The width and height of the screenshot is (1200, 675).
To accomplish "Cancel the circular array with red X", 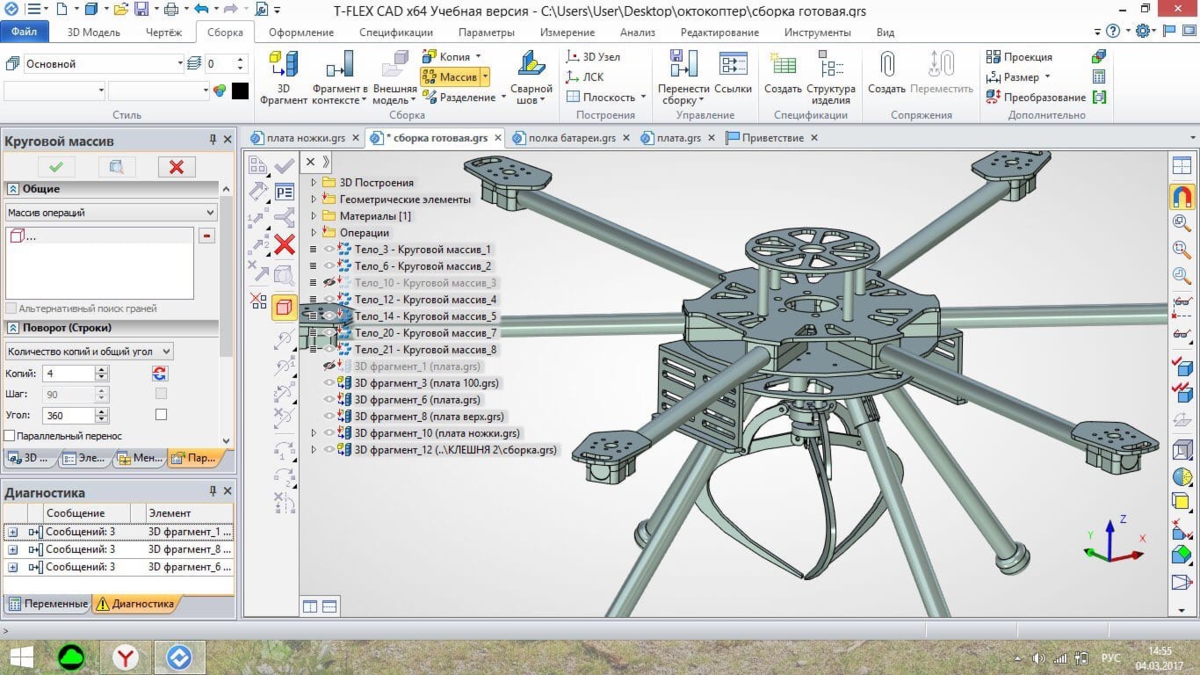I will 177,167.
